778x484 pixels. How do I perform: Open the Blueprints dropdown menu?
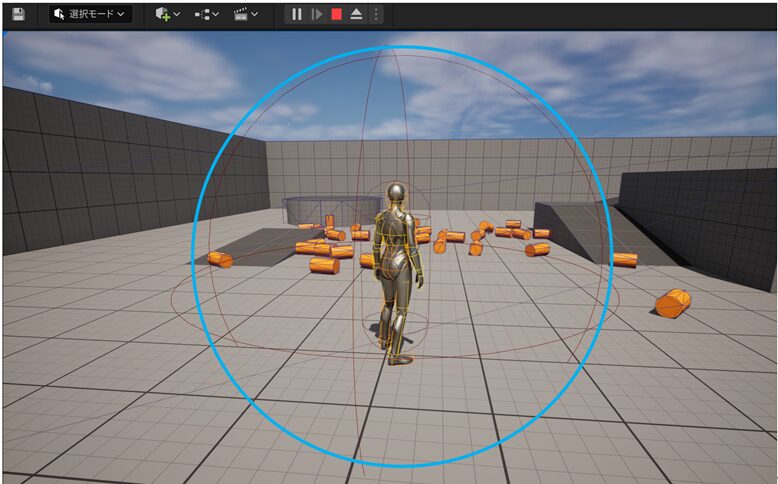(x=206, y=14)
